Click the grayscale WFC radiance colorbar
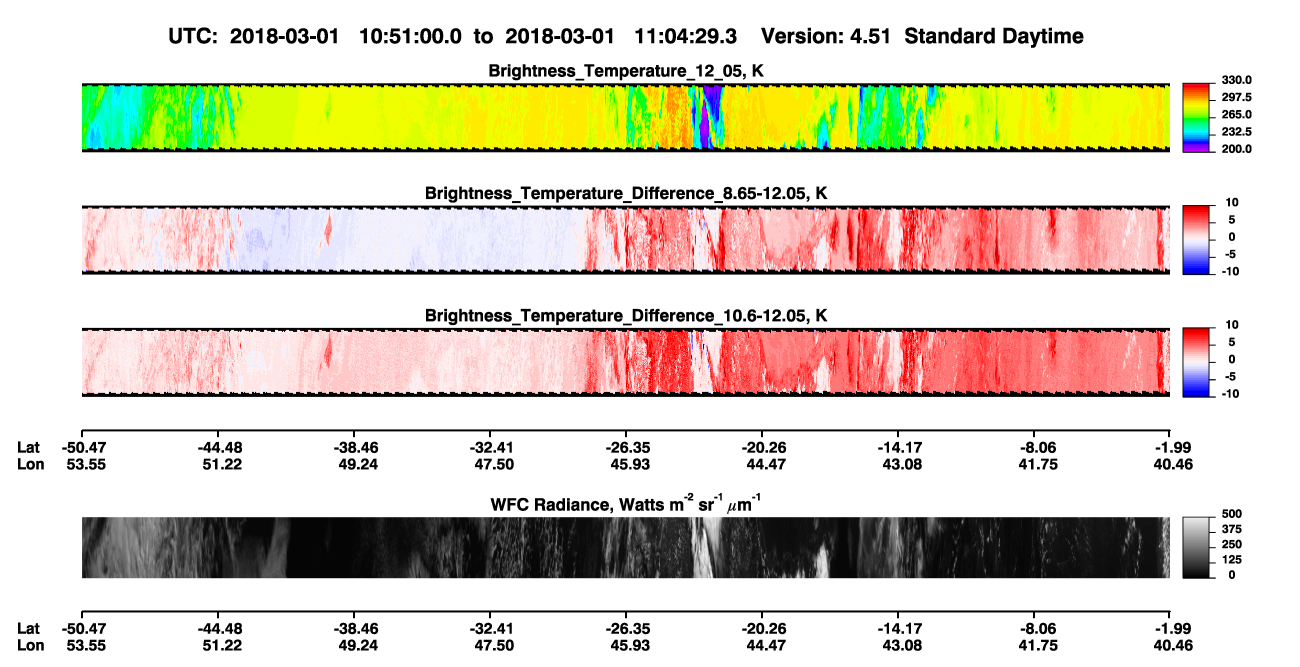The image size is (1300, 667). tap(1196, 547)
